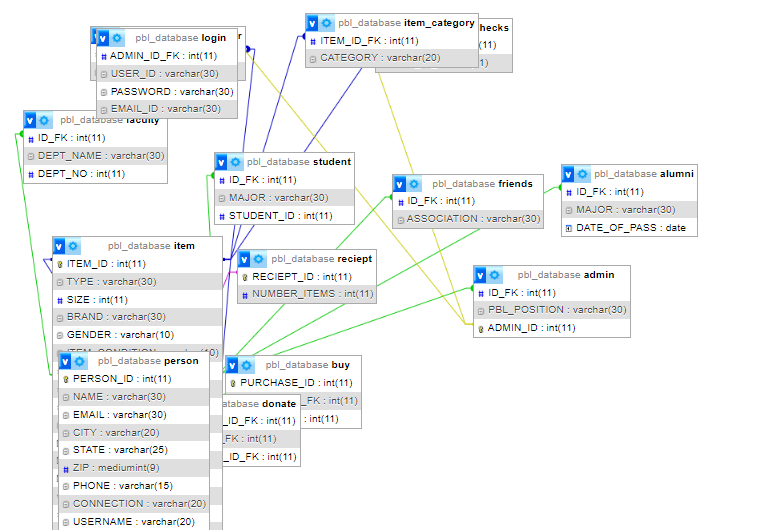The image size is (767, 530).
Task: Collapse columns of the buy table
Action: 232,365
